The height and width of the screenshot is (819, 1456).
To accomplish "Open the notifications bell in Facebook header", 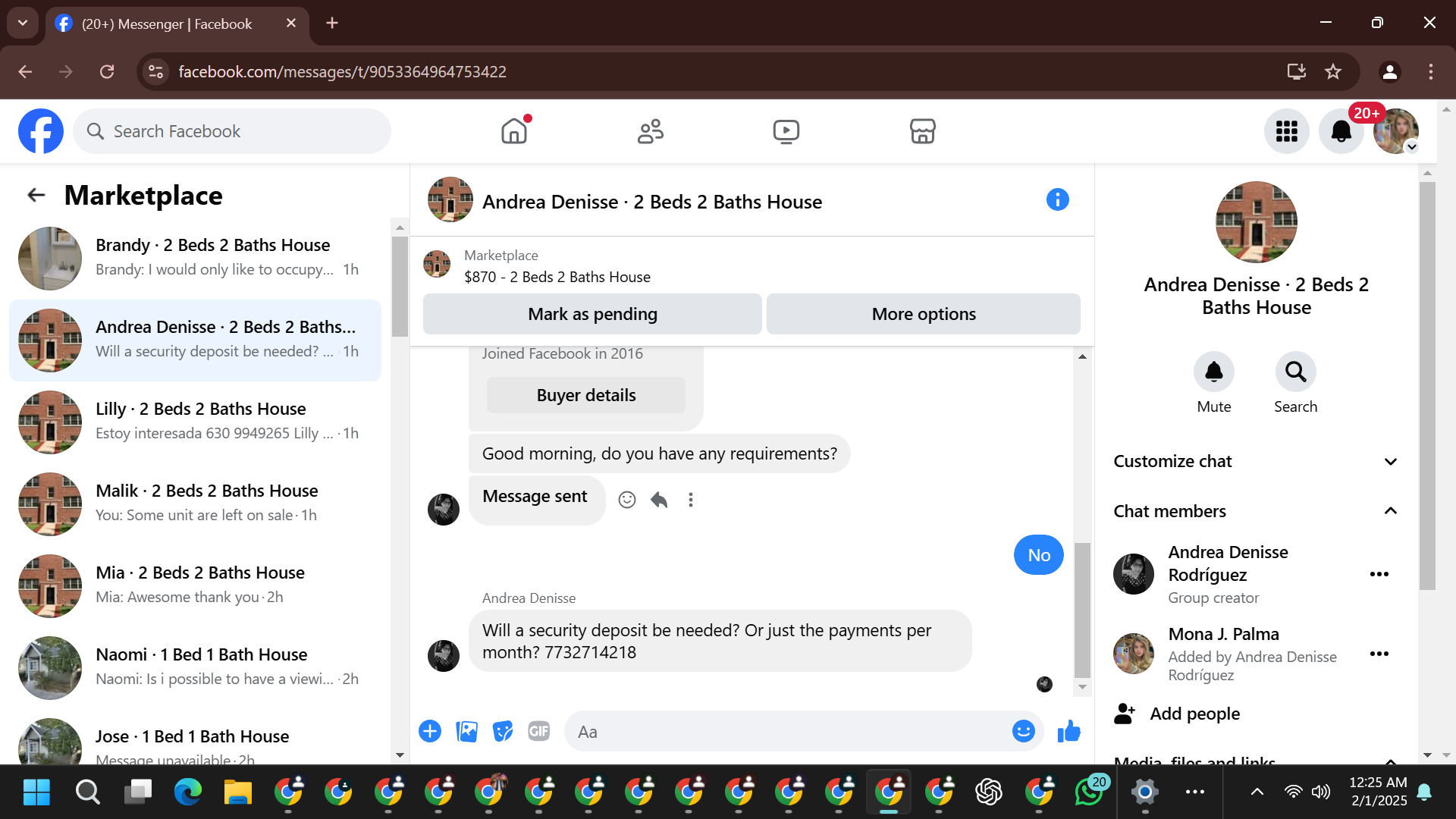I will (x=1341, y=131).
